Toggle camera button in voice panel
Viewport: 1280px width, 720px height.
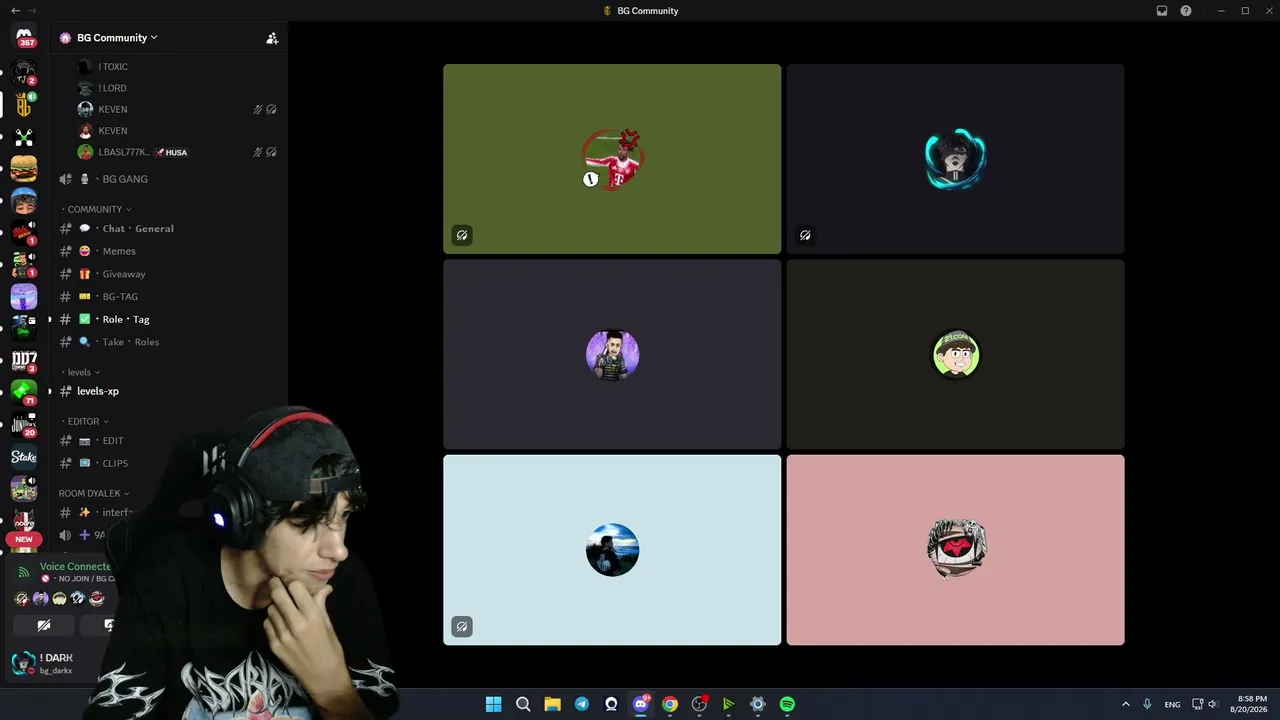44,625
